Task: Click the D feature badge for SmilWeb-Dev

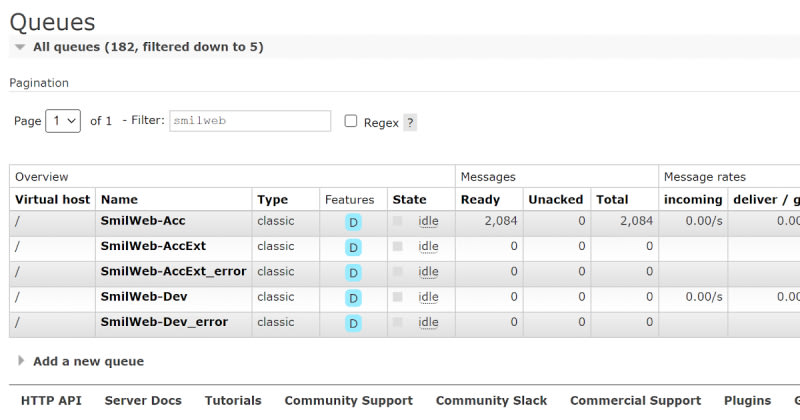Action: [x=353, y=298]
